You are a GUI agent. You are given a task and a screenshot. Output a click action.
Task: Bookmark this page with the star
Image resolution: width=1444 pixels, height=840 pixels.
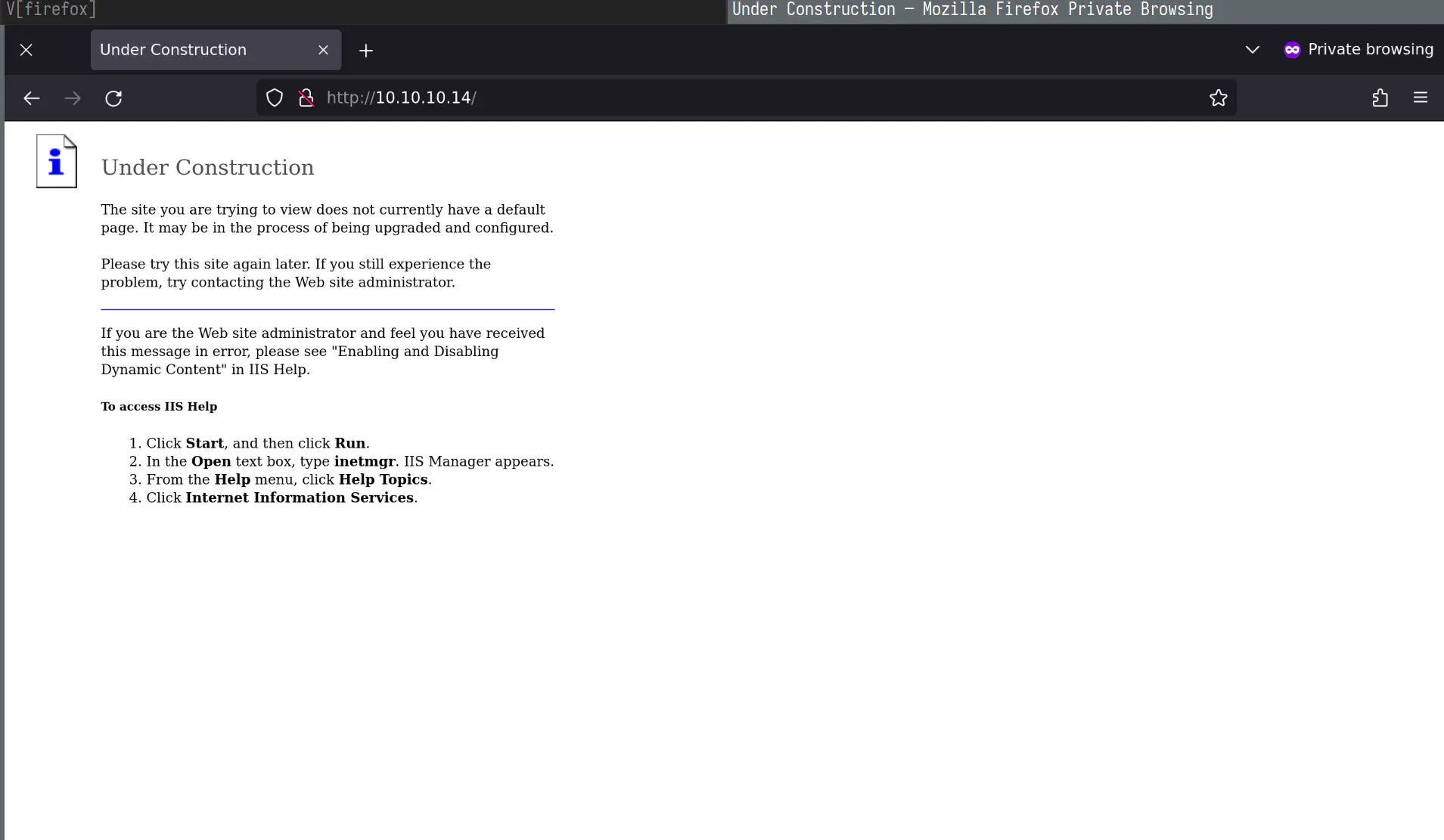(x=1218, y=98)
